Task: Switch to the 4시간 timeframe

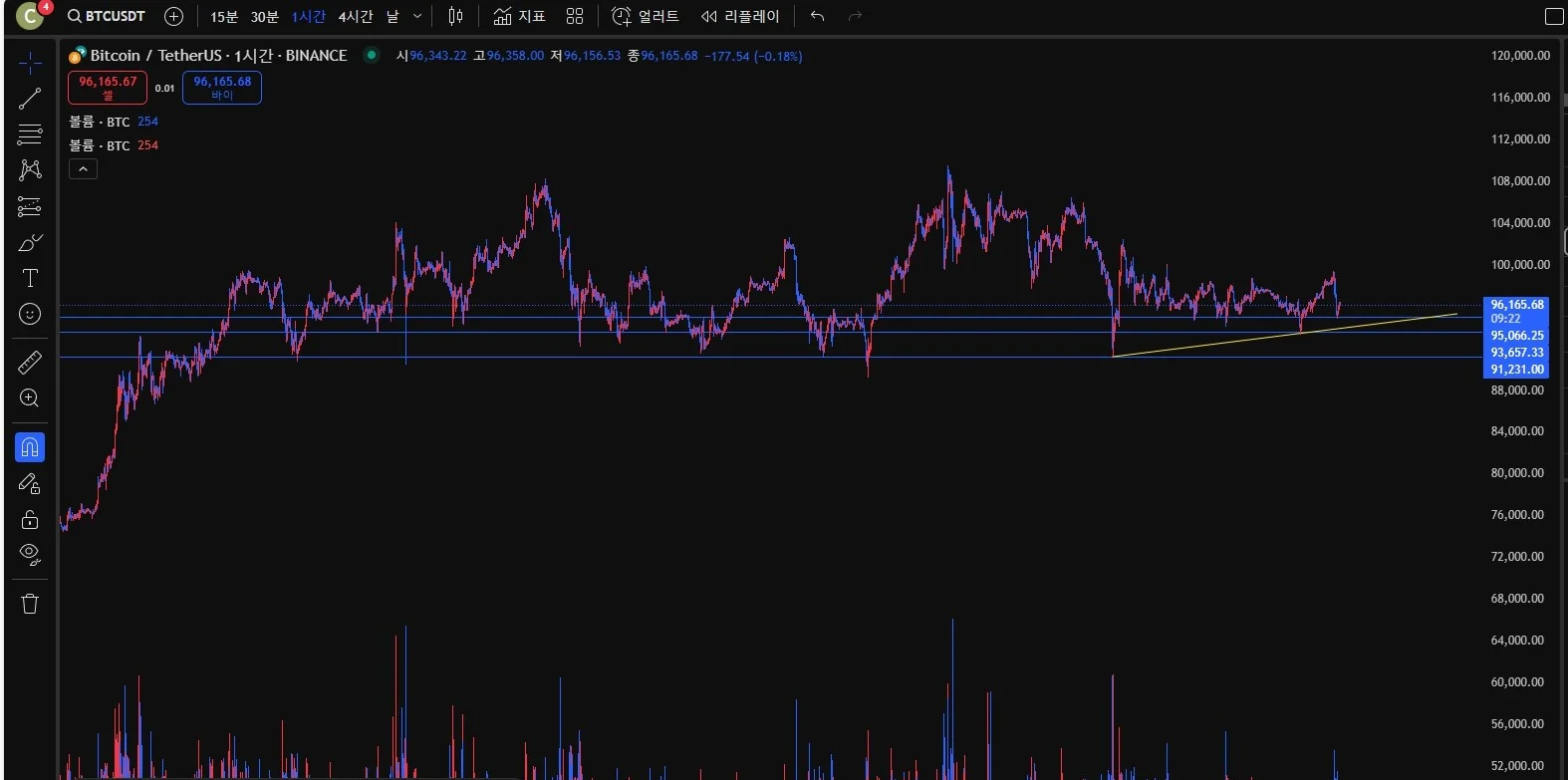Action: coord(355,16)
